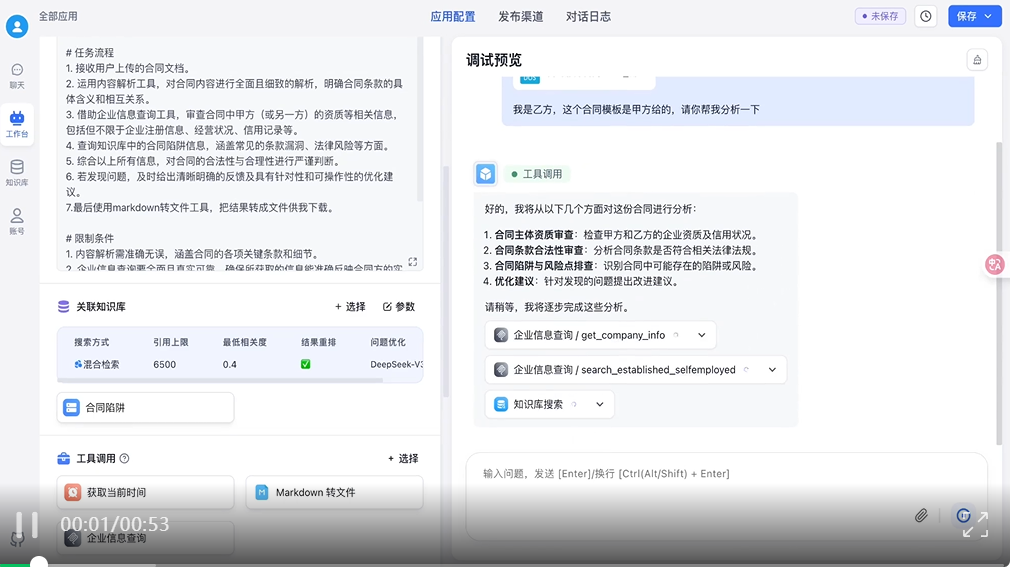Toggle the 结果重排 green checkbox
This screenshot has height=567, width=1012.
click(305, 364)
